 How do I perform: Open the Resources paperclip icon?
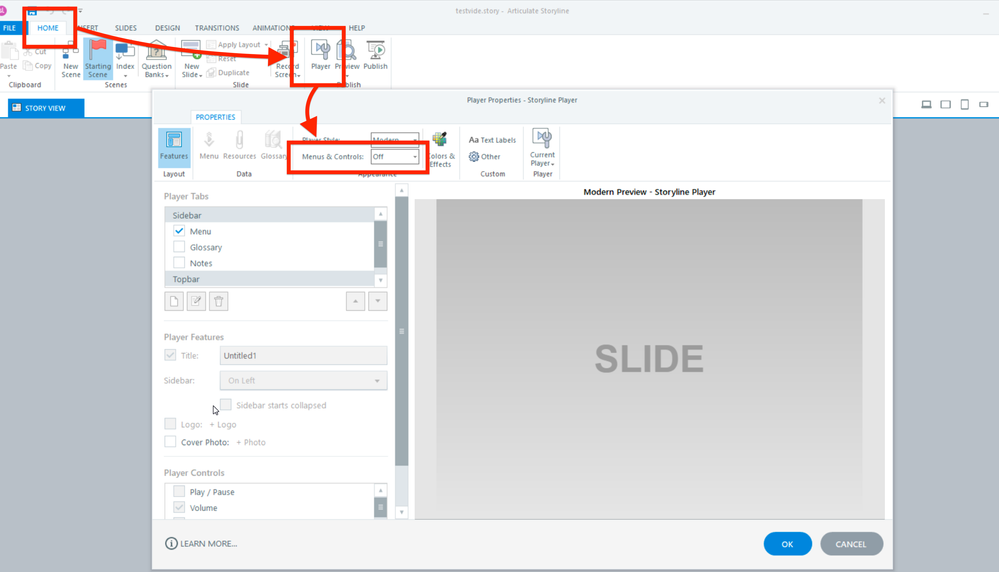click(x=240, y=139)
